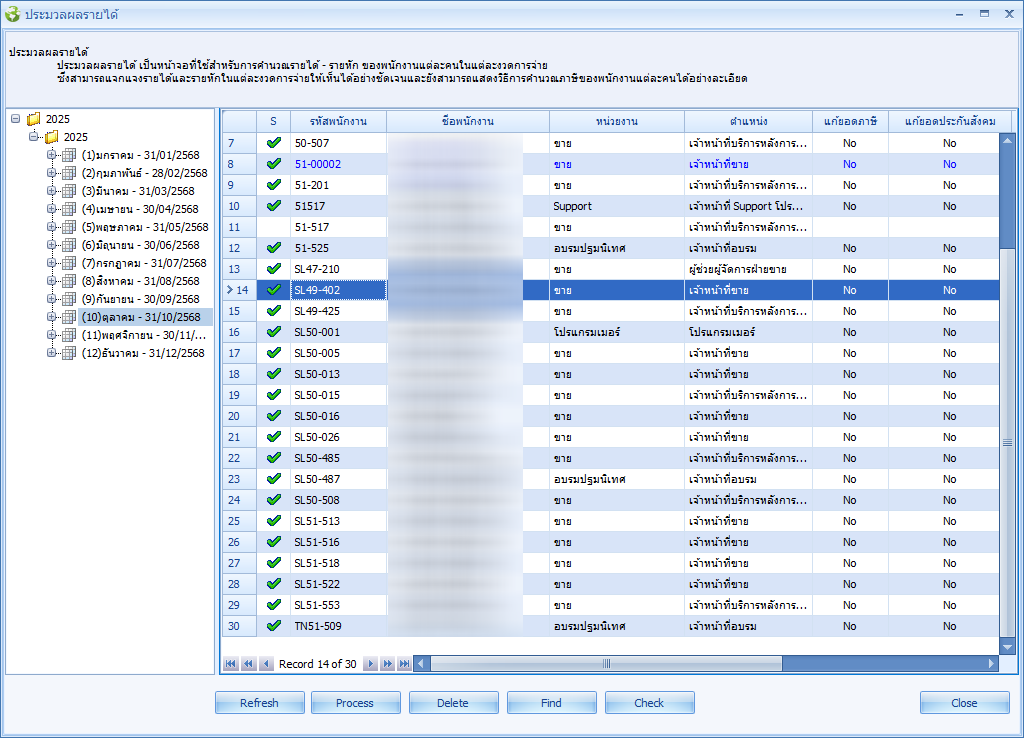Toggle the status check on row SL50-001
Screen dimensions: 1024x738
pos(273,332)
